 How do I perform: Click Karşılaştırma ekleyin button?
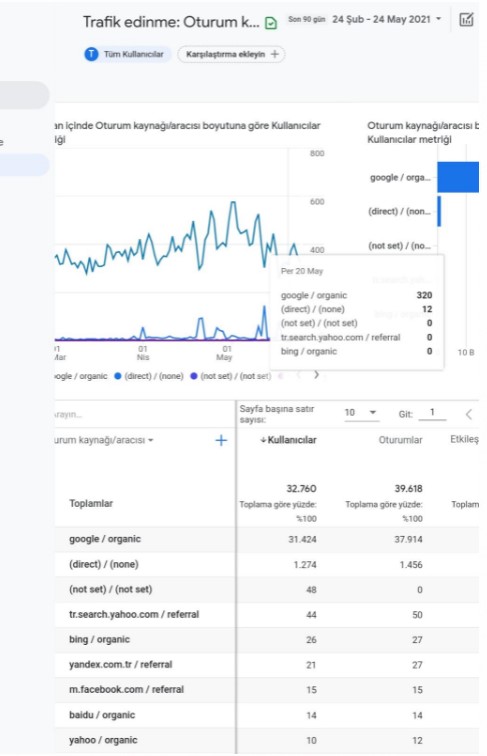[231, 54]
